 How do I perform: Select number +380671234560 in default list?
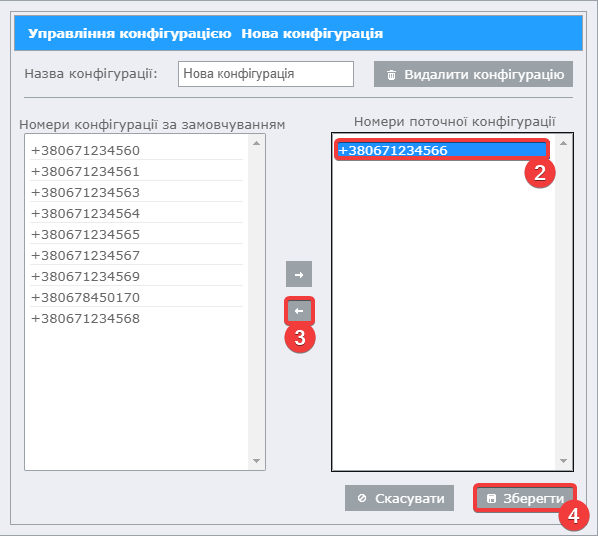click(137, 150)
